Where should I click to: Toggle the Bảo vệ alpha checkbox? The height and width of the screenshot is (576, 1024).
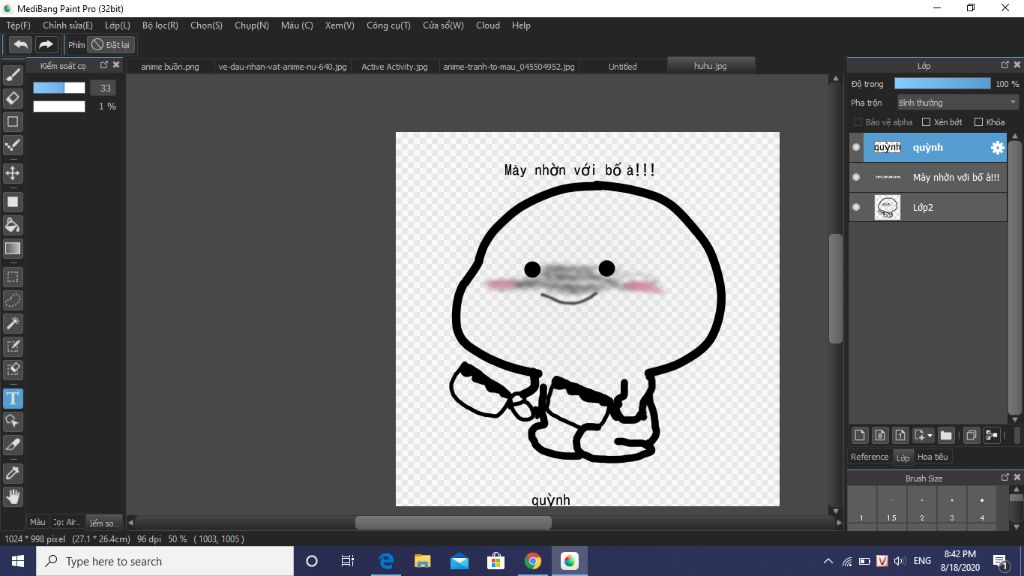coord(857,122)
